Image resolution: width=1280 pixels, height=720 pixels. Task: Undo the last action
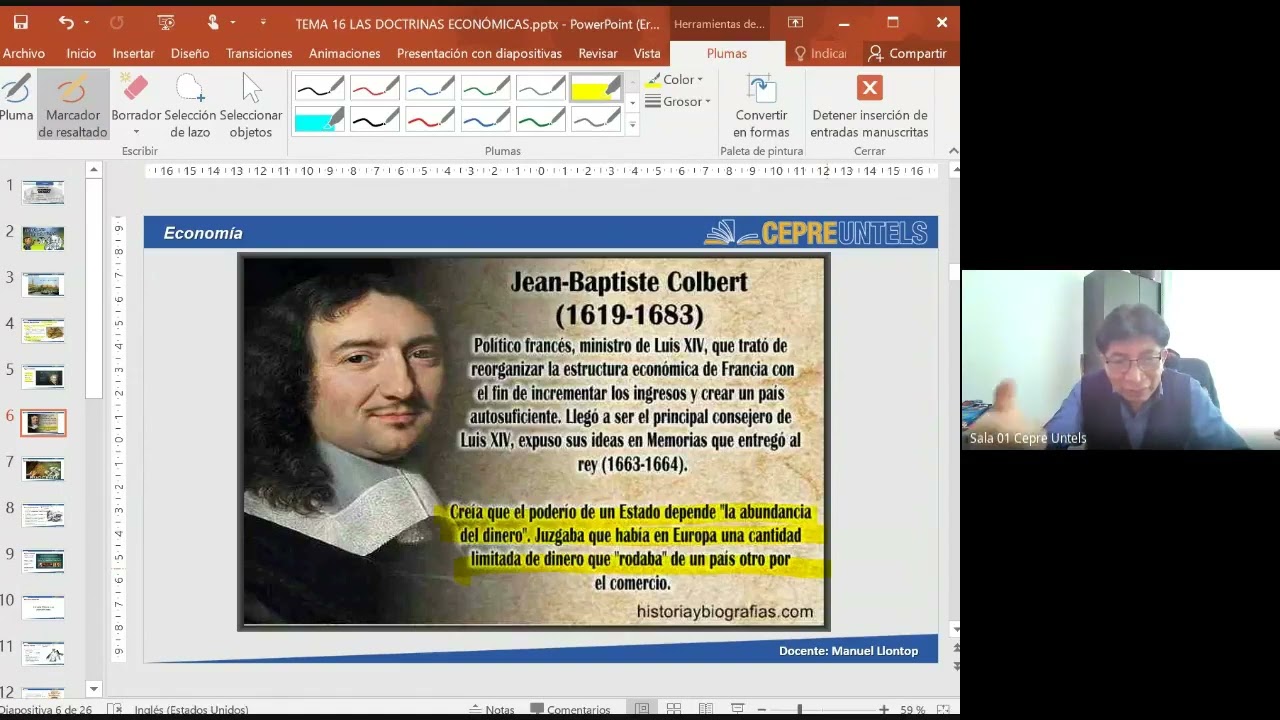(66, 22)
